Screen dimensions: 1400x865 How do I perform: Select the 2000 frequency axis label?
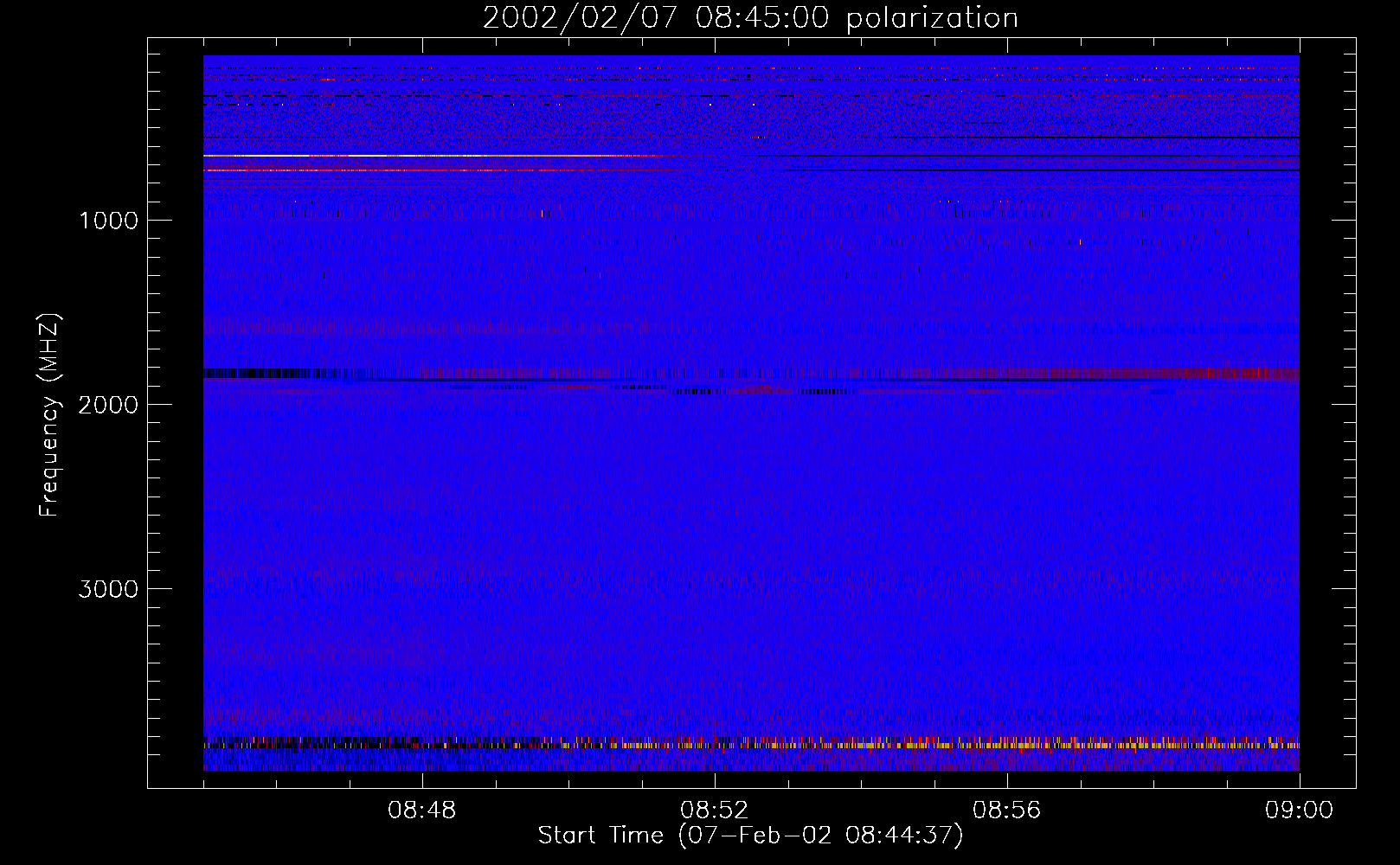[x=108, y=405]
